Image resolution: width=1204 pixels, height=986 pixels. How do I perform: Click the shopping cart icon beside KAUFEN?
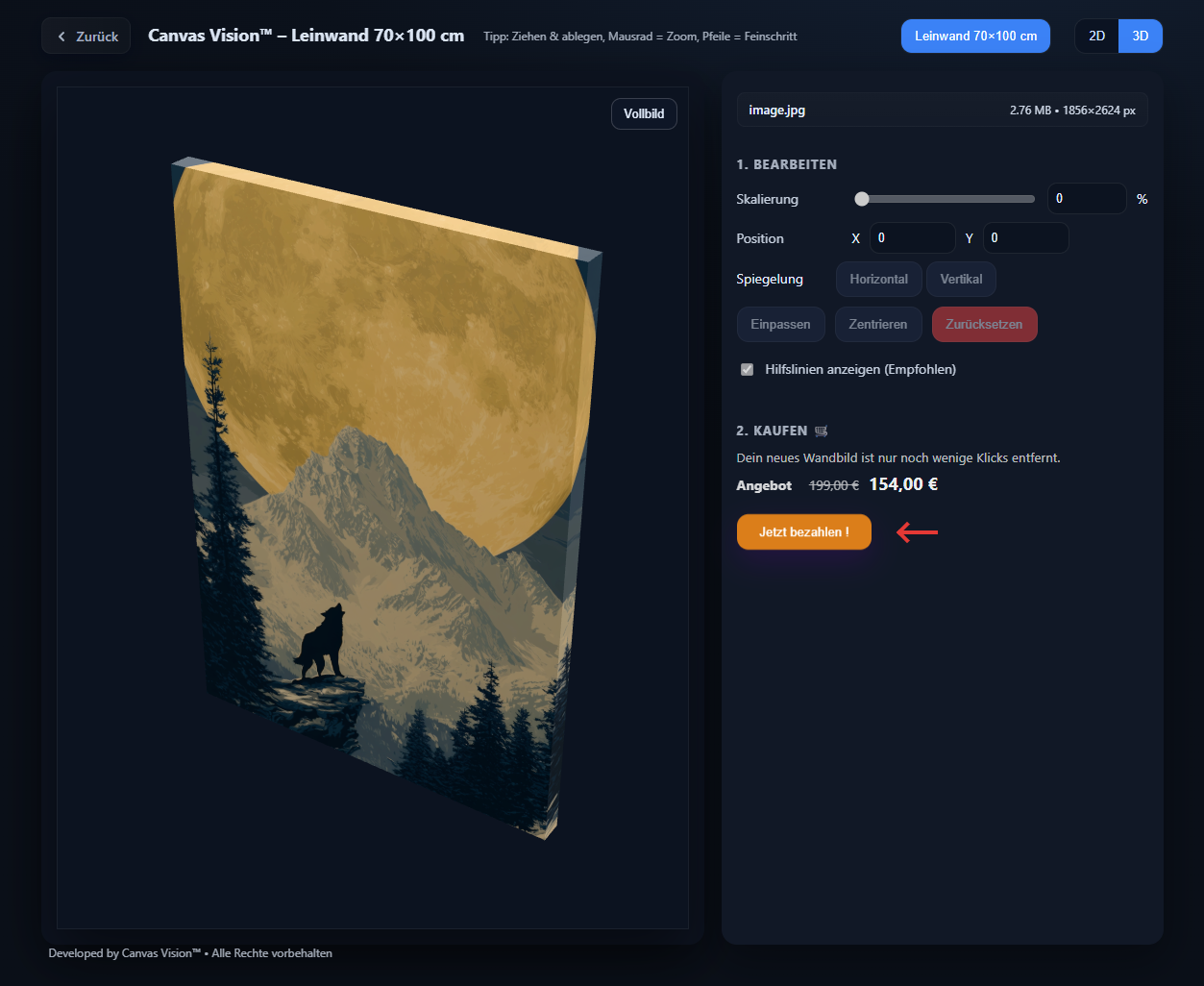click(x=821, y=431)
